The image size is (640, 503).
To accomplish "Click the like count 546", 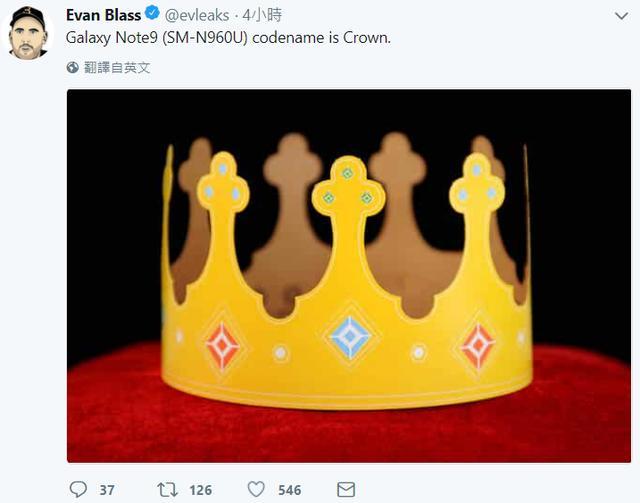I will click(x=290, y=489).
